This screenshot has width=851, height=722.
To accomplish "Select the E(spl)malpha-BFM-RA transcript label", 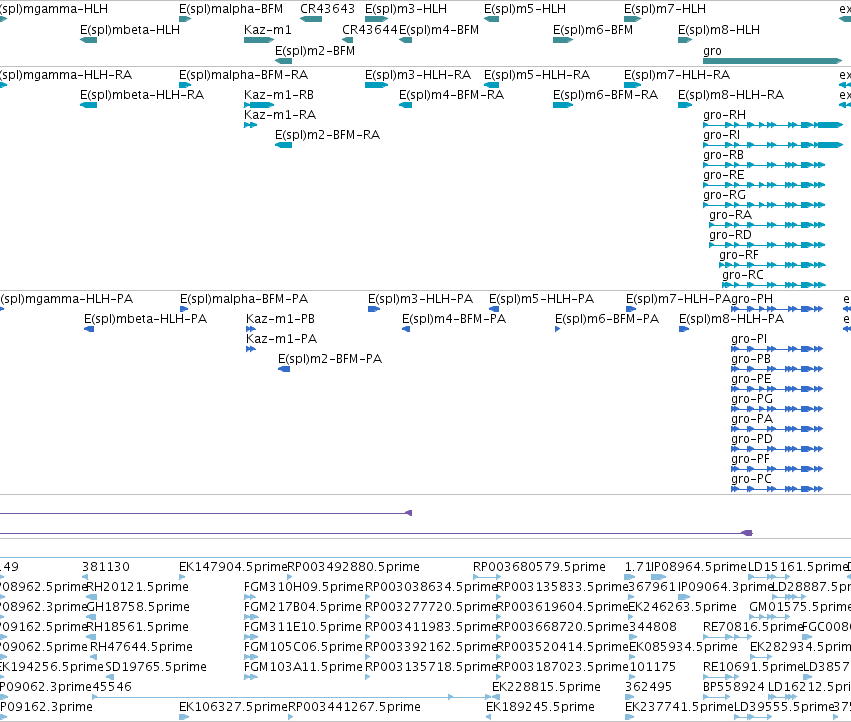I will click(244, 75).
